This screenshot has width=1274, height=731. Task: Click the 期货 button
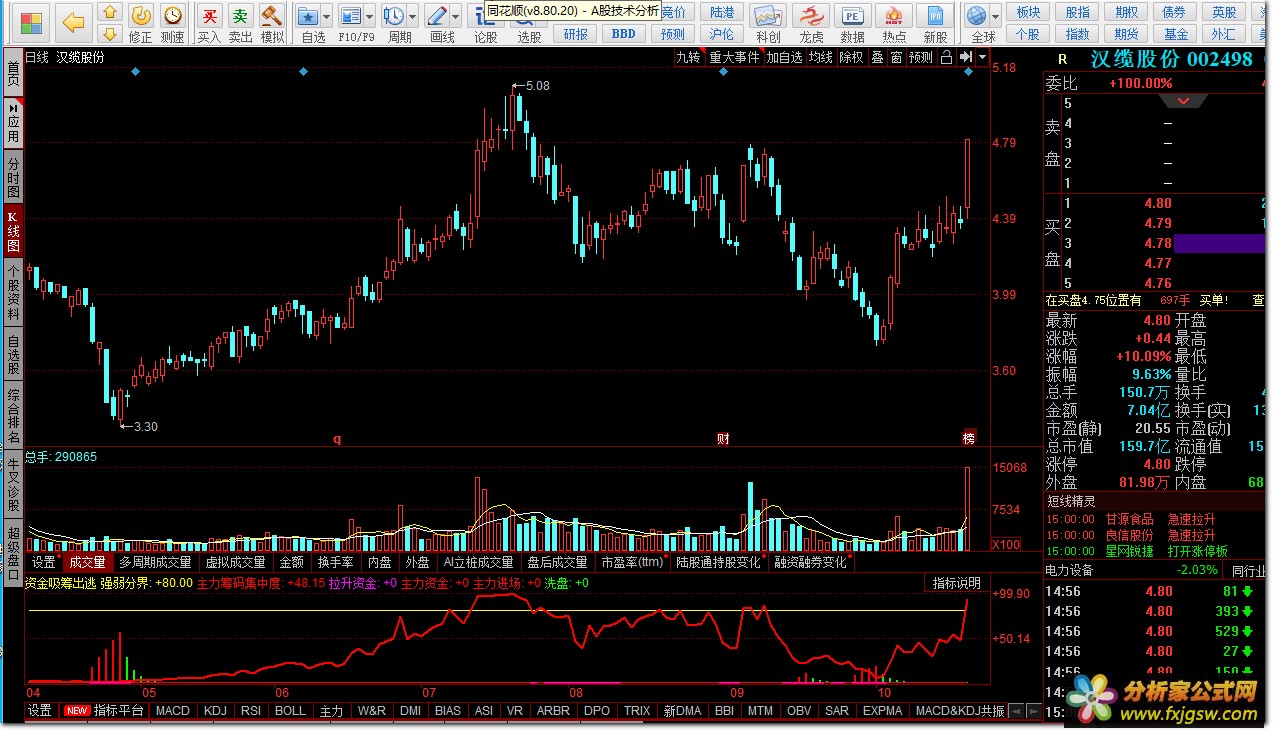tap(1126, 33)
